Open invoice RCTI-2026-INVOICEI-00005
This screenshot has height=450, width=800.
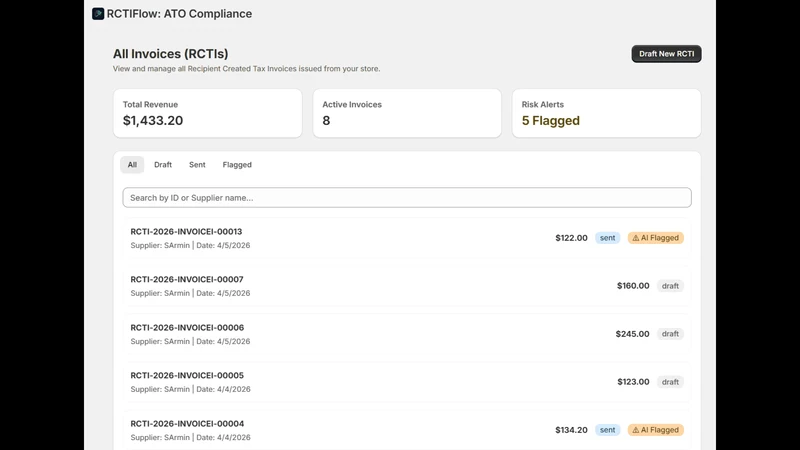pyautogui.click(x=407, y=382)
